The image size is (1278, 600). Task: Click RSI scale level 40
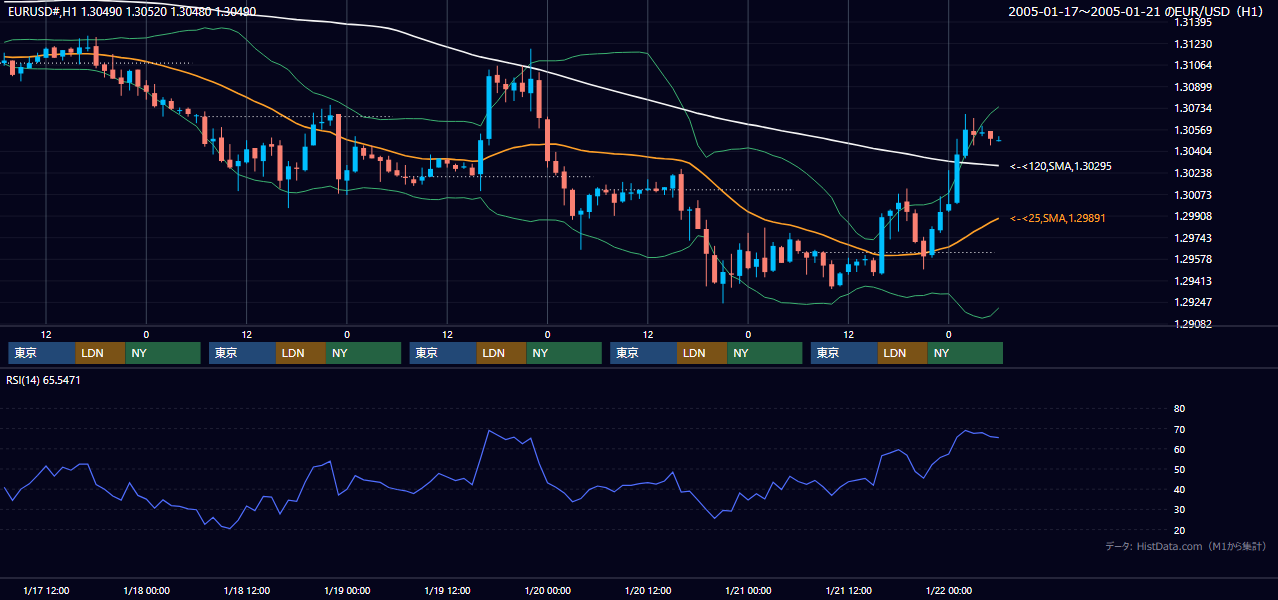[1179, 489]
